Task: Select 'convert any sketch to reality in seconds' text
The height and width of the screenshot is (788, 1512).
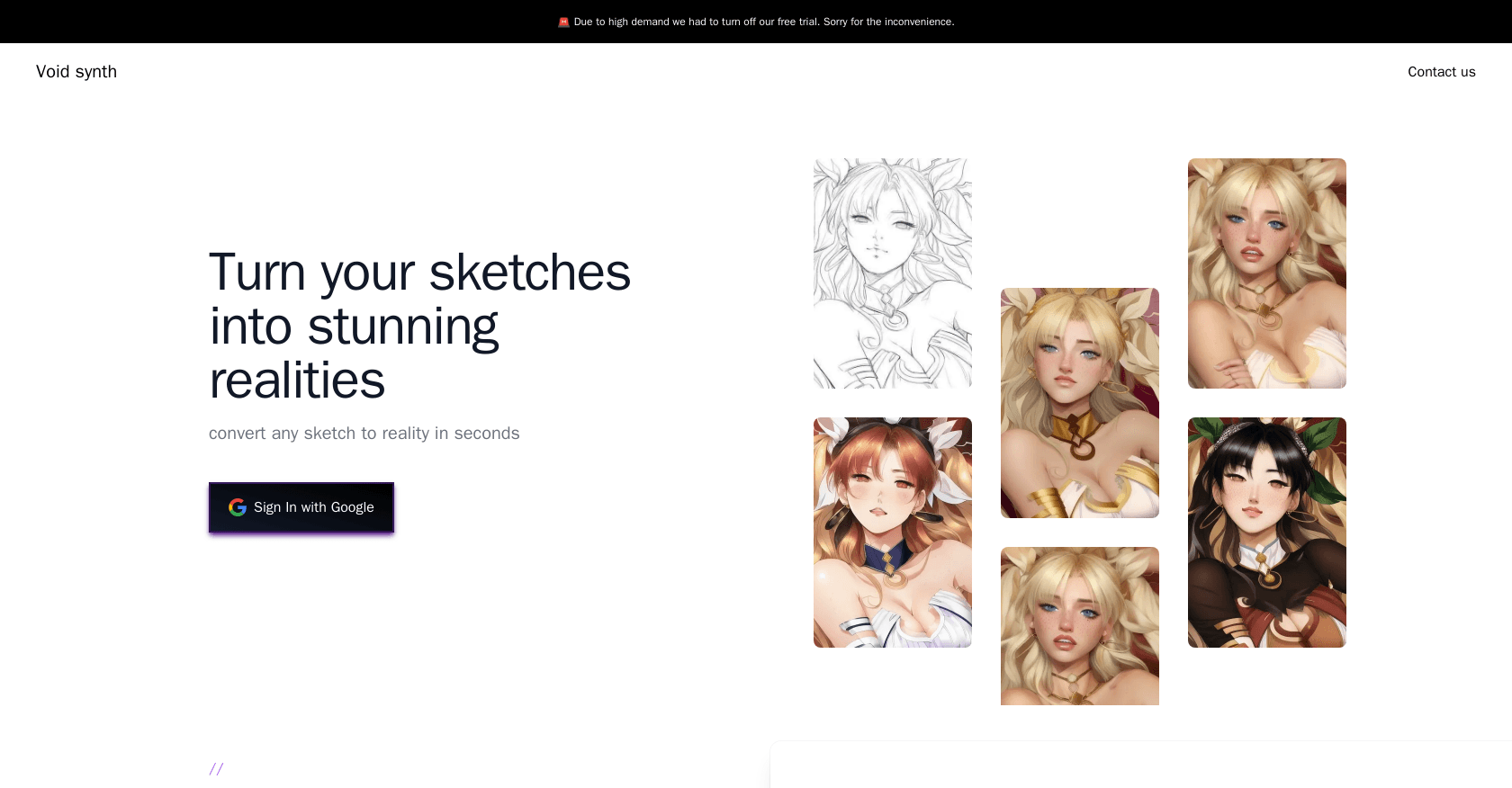Action: 364,434
